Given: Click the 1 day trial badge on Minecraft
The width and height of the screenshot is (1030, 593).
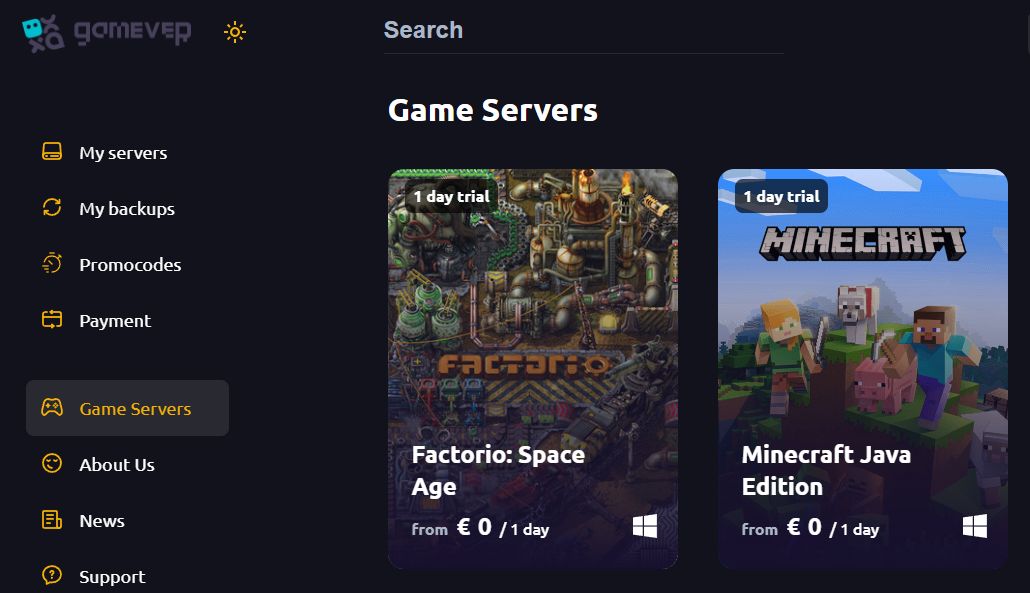Looking at the screenshot, I should click(779, 196).
